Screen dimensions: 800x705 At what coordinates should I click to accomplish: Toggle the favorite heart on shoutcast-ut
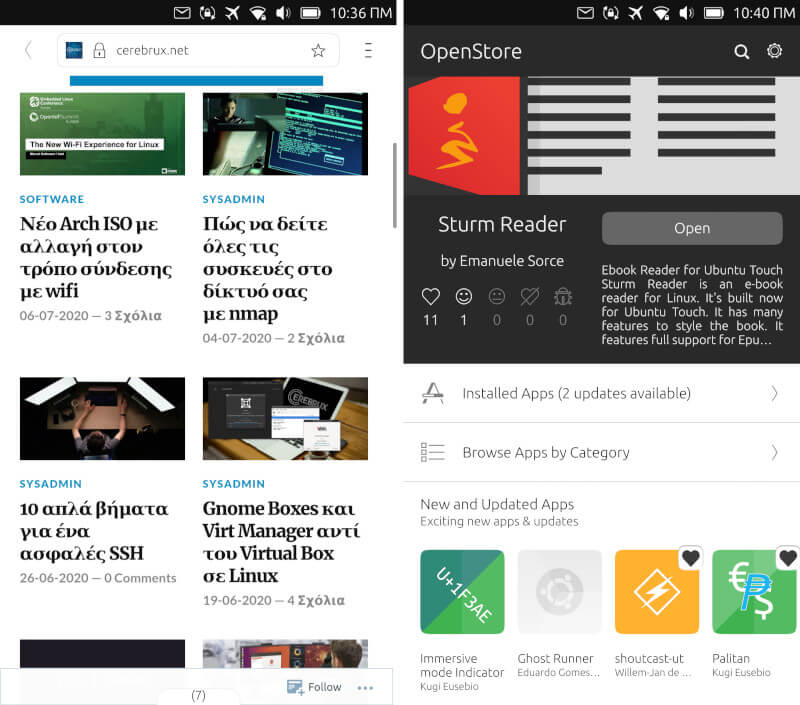pos(690,558)
